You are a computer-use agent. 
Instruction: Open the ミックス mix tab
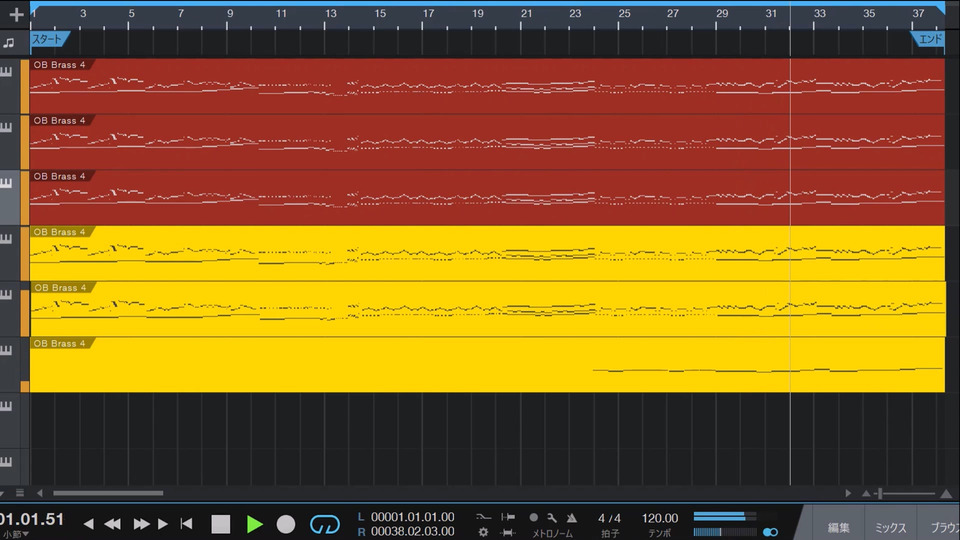click(890, 527)
